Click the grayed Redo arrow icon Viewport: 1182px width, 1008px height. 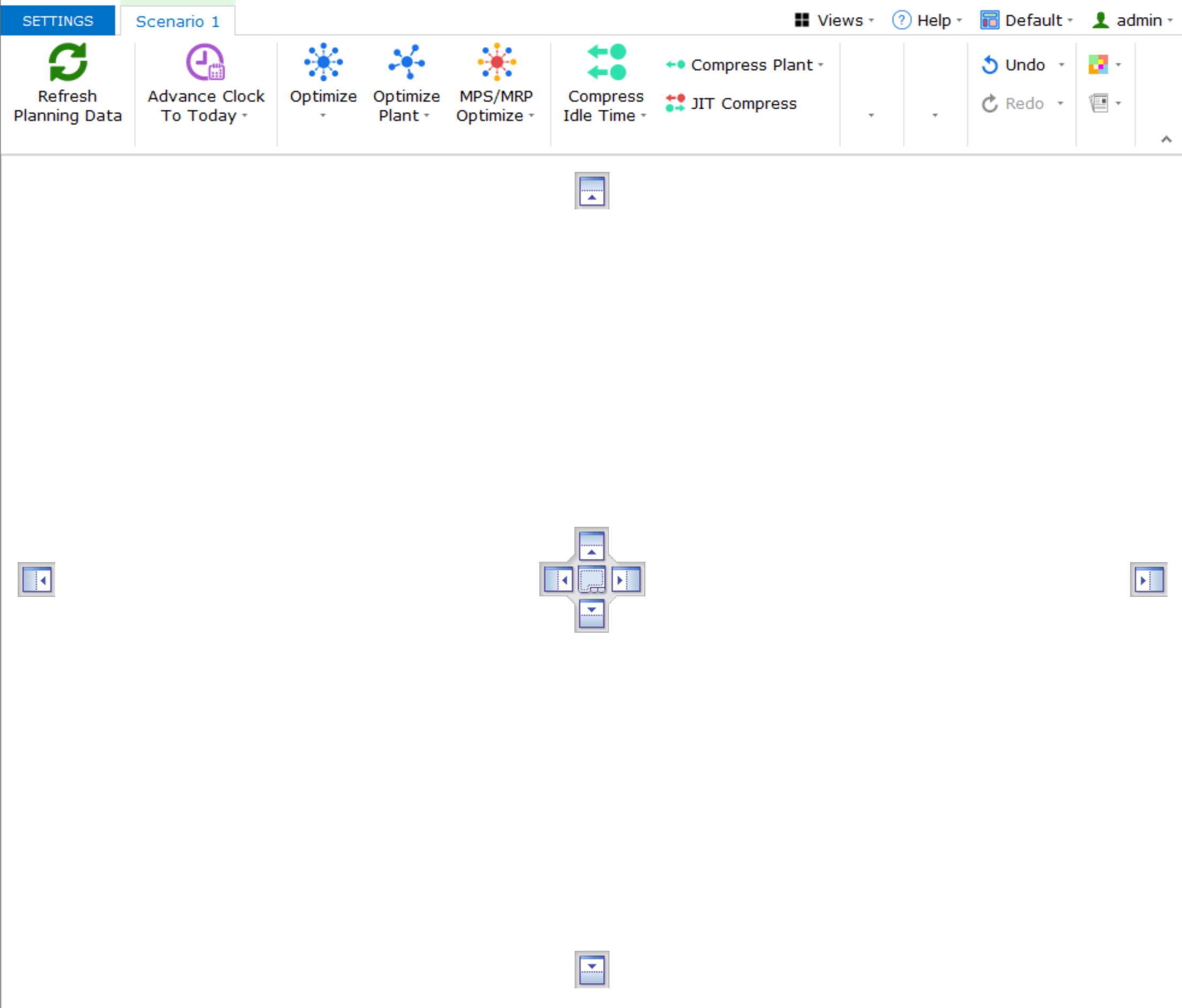click(990, 103)
